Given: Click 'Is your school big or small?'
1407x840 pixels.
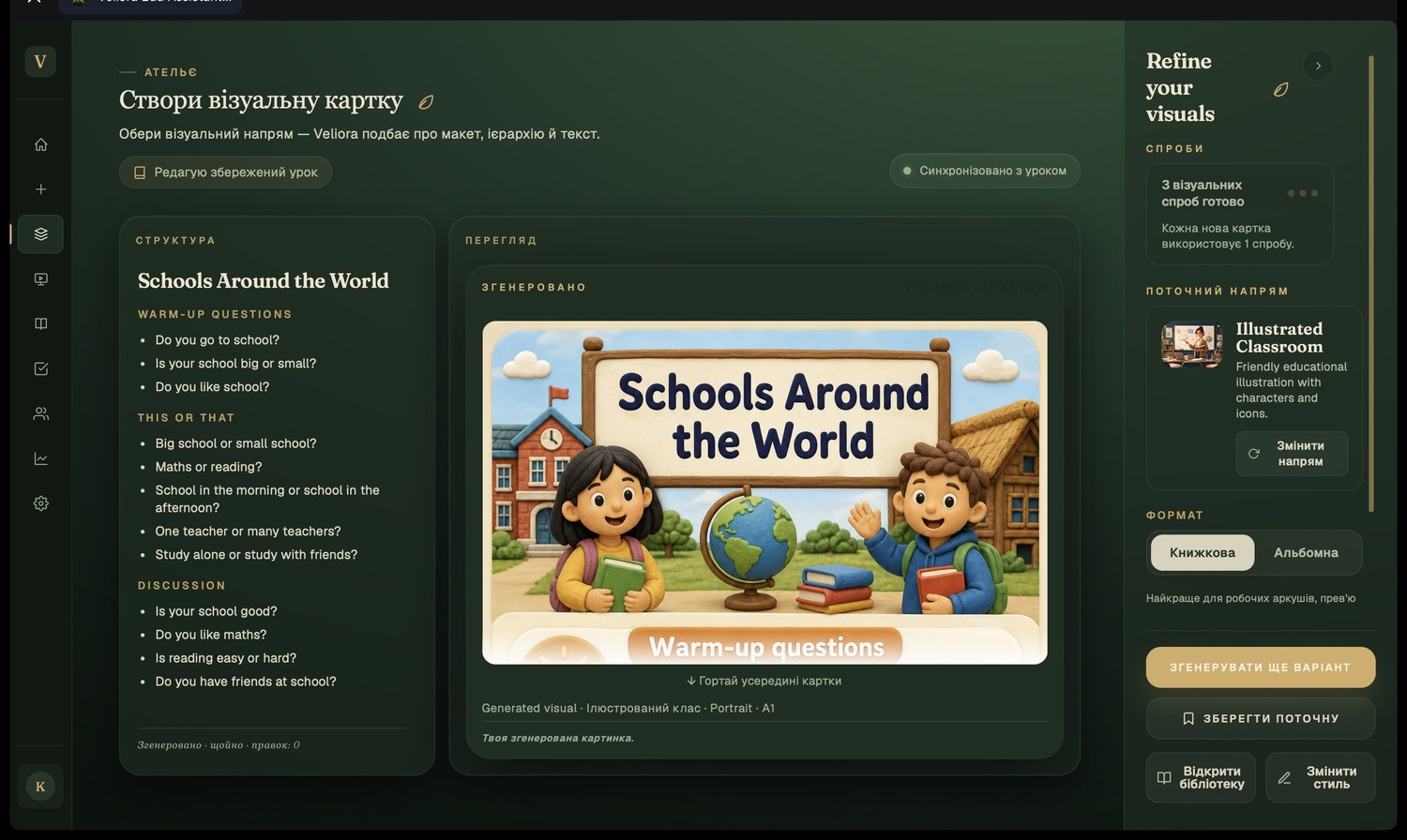Looking at the screenshot, I should pyautogui.click(x=235, y=364).
